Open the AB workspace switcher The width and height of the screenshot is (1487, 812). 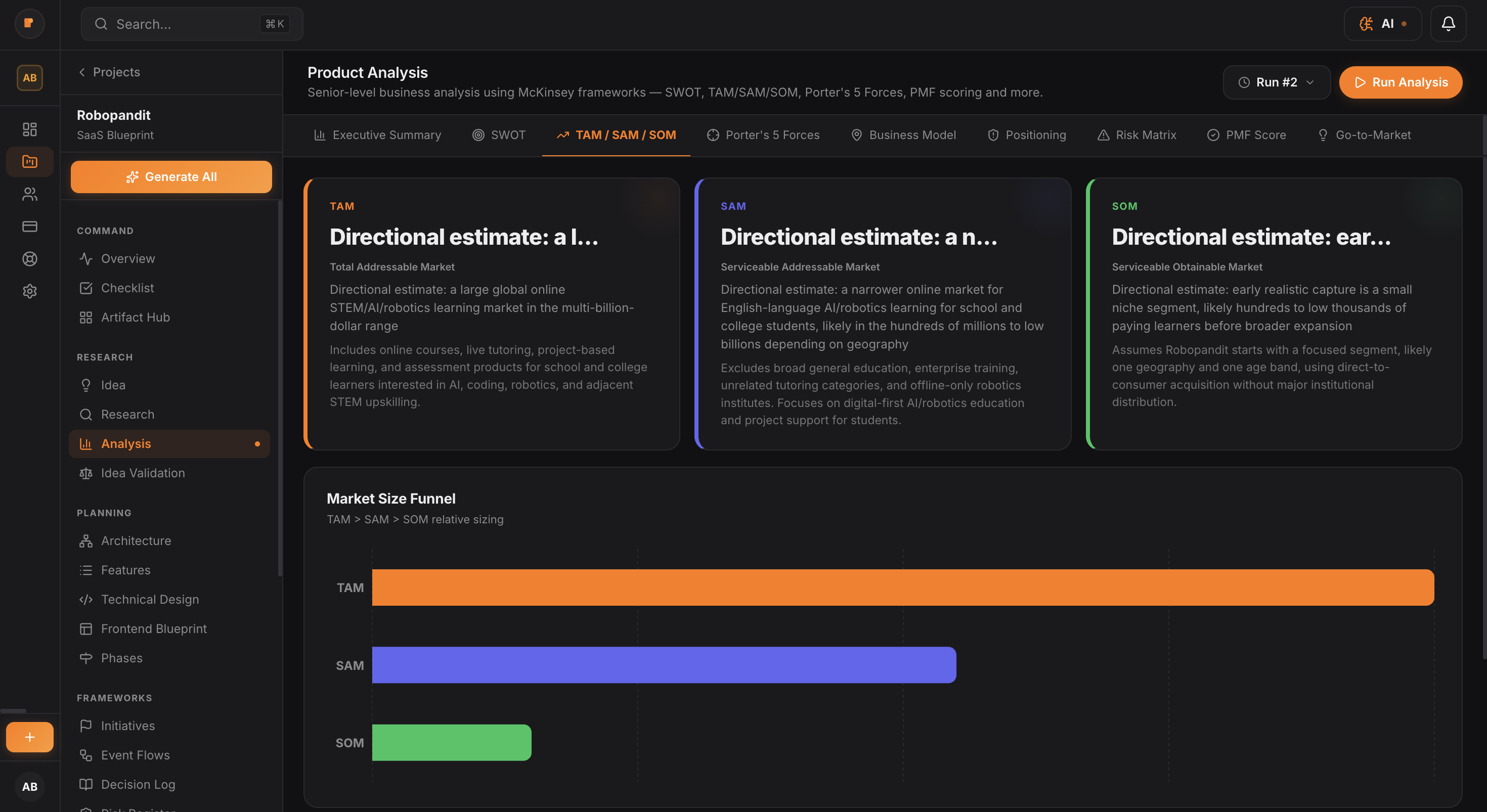pos(29,78)
